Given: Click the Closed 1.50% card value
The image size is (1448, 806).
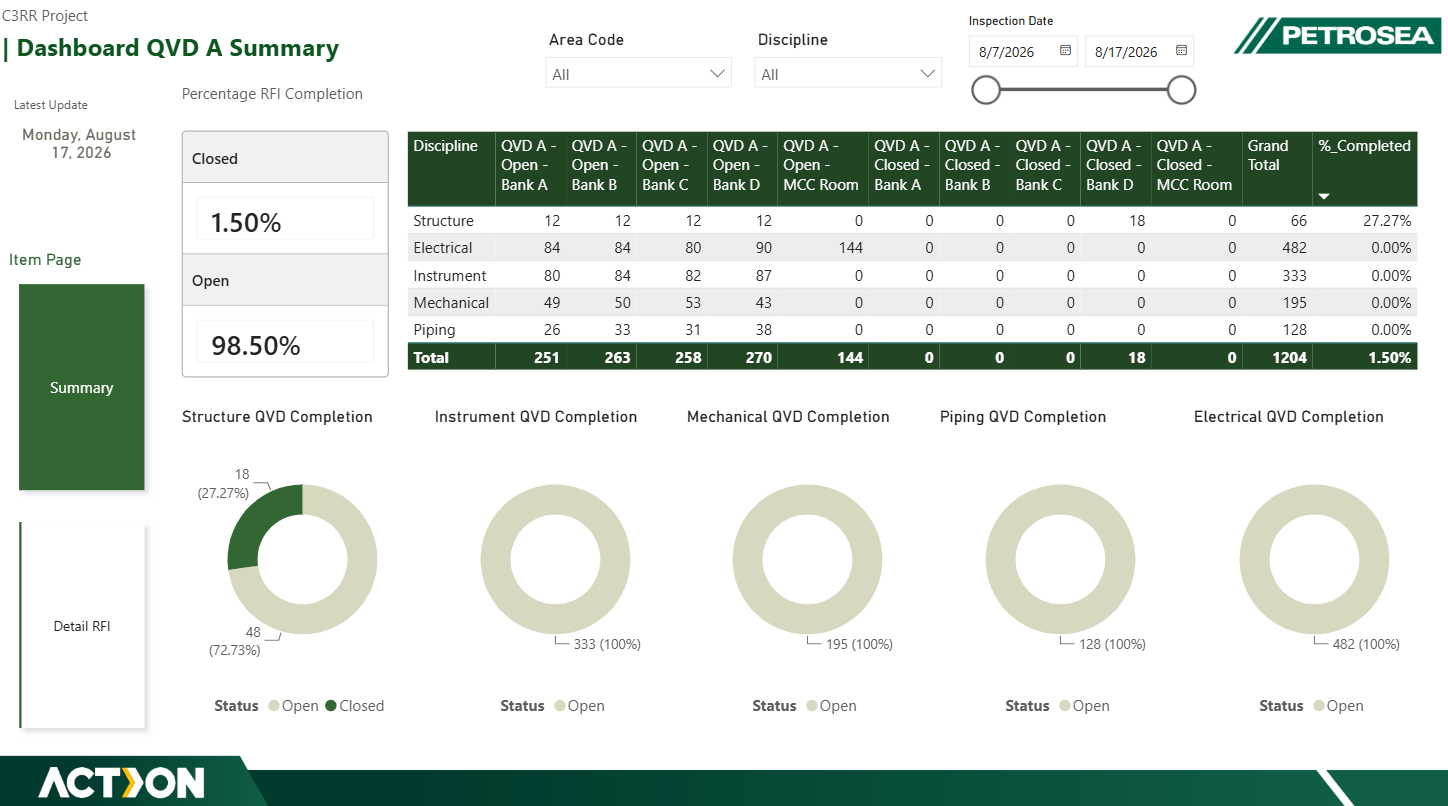Looking at the screenshot, I should (x=246, y=222).
